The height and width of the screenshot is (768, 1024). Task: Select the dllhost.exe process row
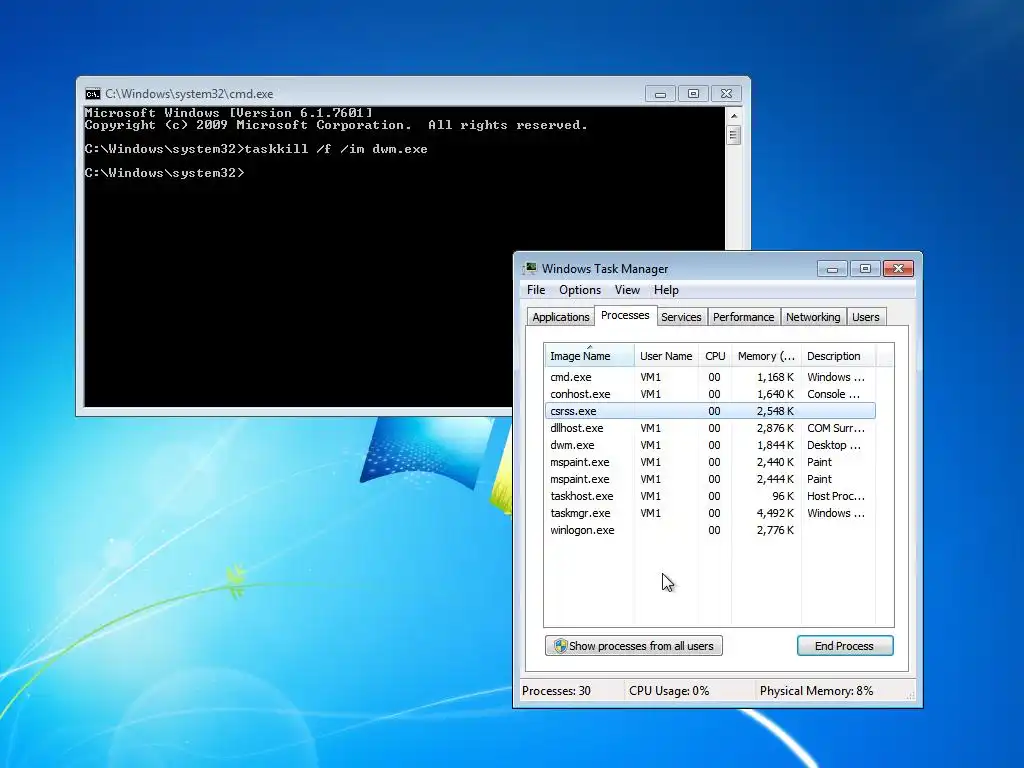point(710,428)
